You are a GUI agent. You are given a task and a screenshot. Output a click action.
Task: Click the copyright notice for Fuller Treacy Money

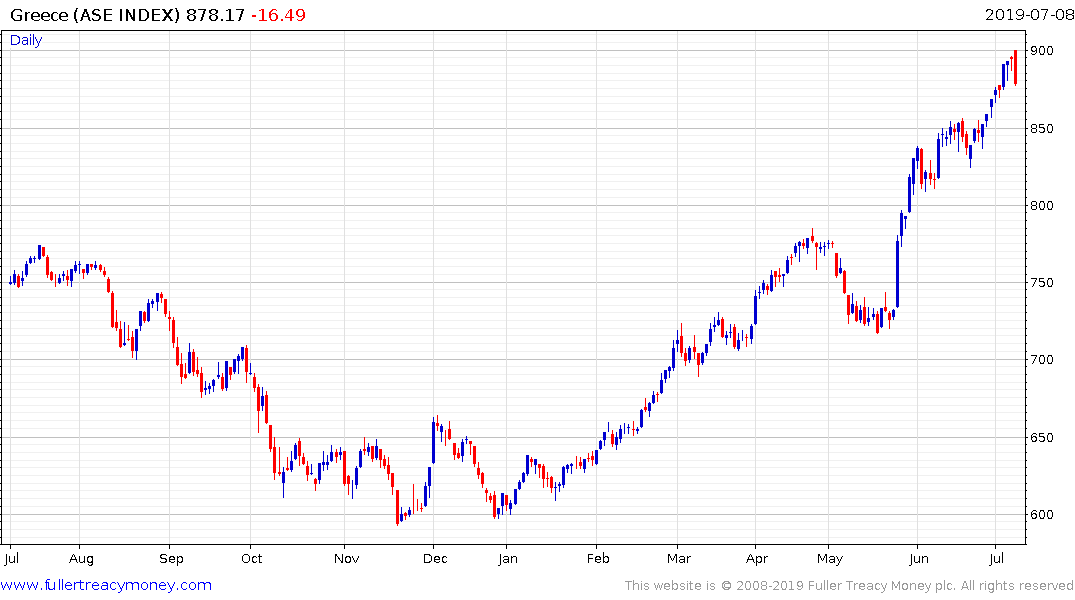click(x=849, y=586)
